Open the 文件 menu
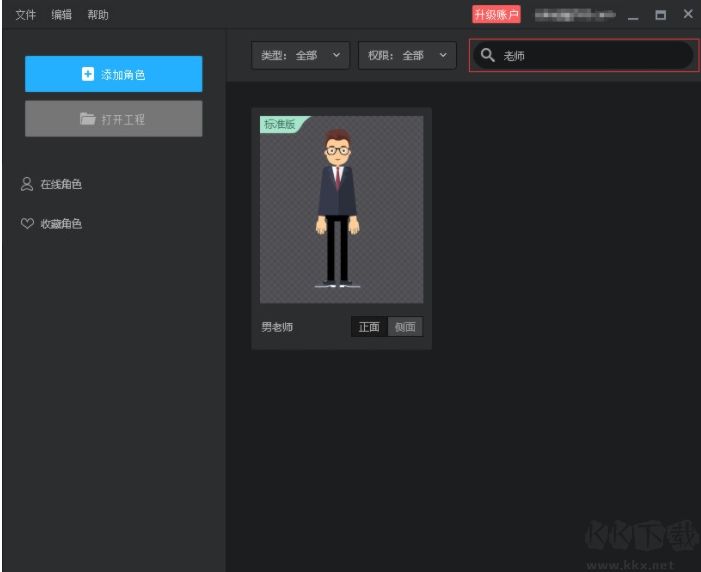Screen dimensions: 701x572 26,15
